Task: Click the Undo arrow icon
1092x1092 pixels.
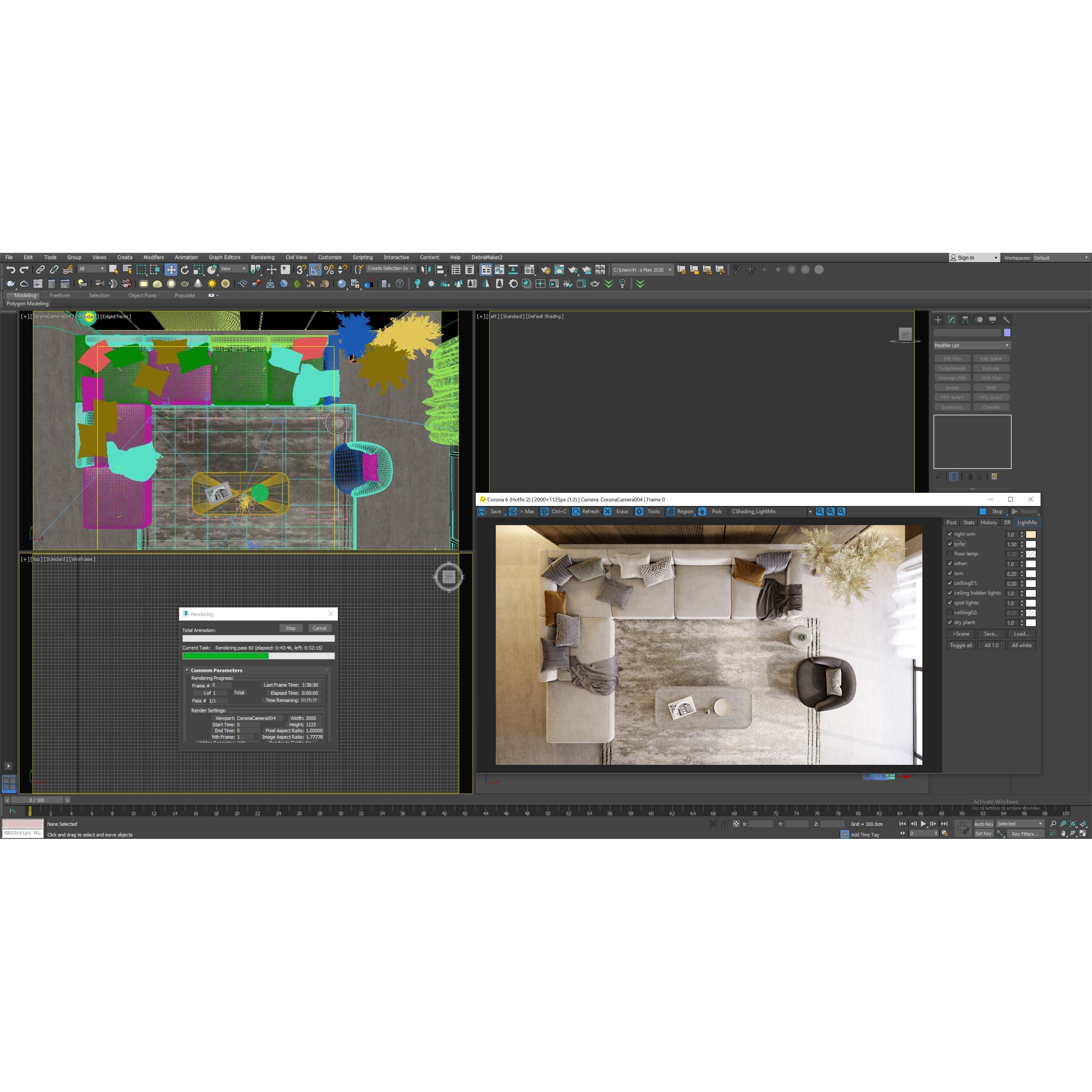Action: click(x=10, y=270)
